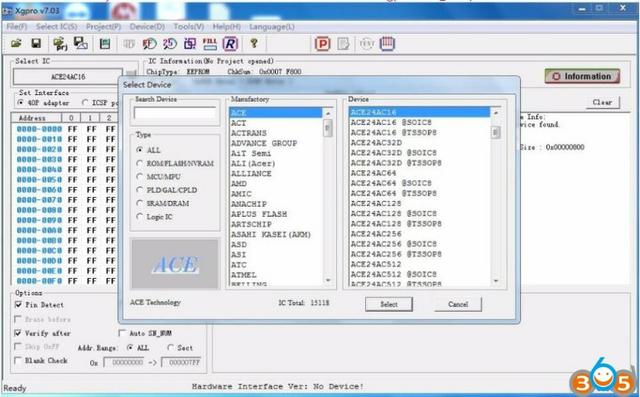Click the address range end field 000007FF

point(181,362)
